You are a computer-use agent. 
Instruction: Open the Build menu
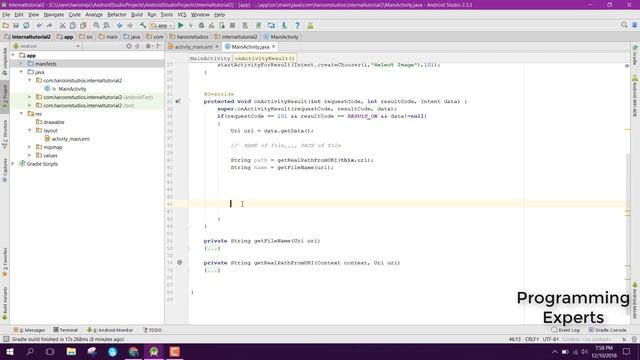[137, 15]
